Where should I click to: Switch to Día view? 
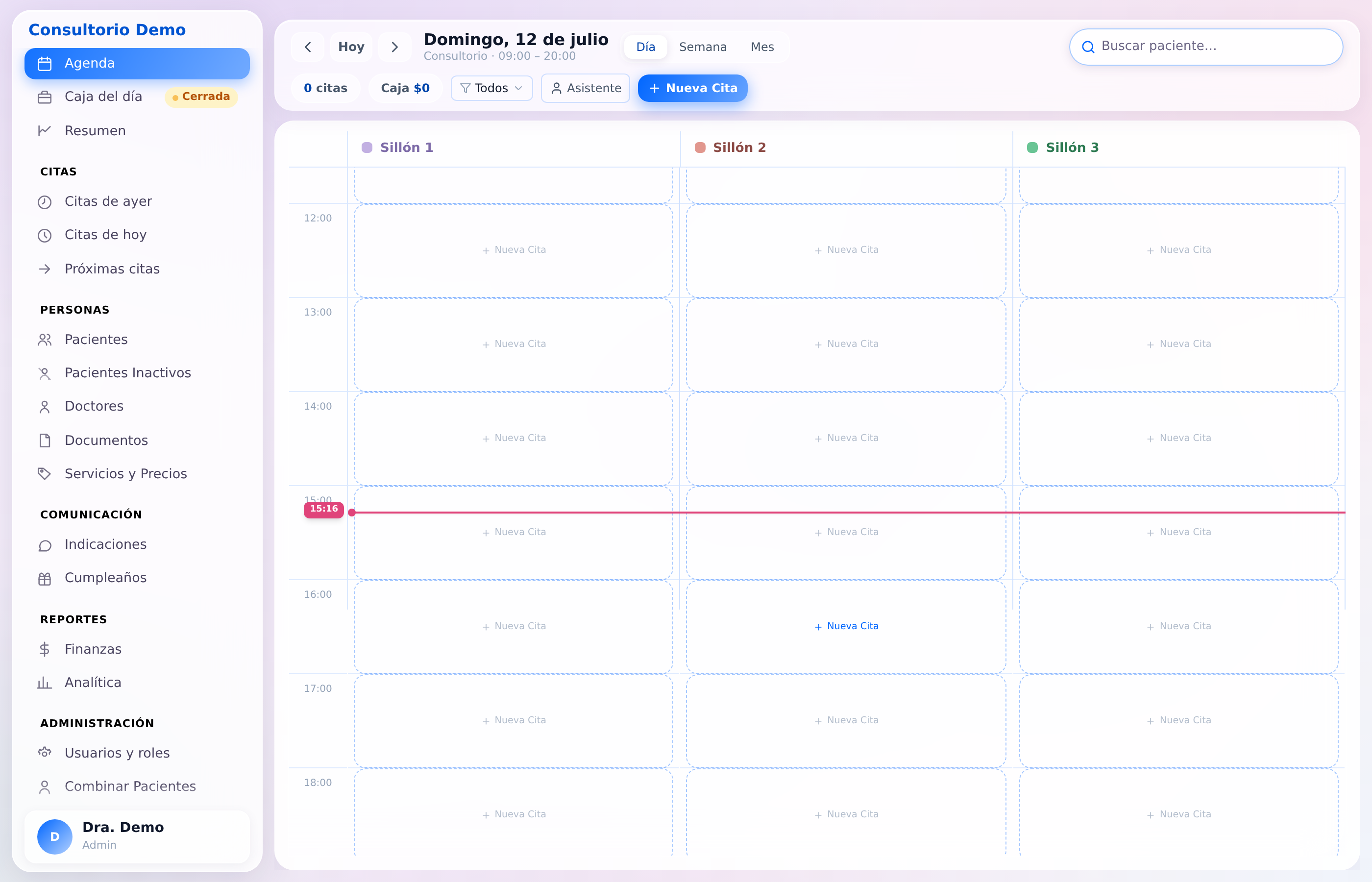(645, 47)
